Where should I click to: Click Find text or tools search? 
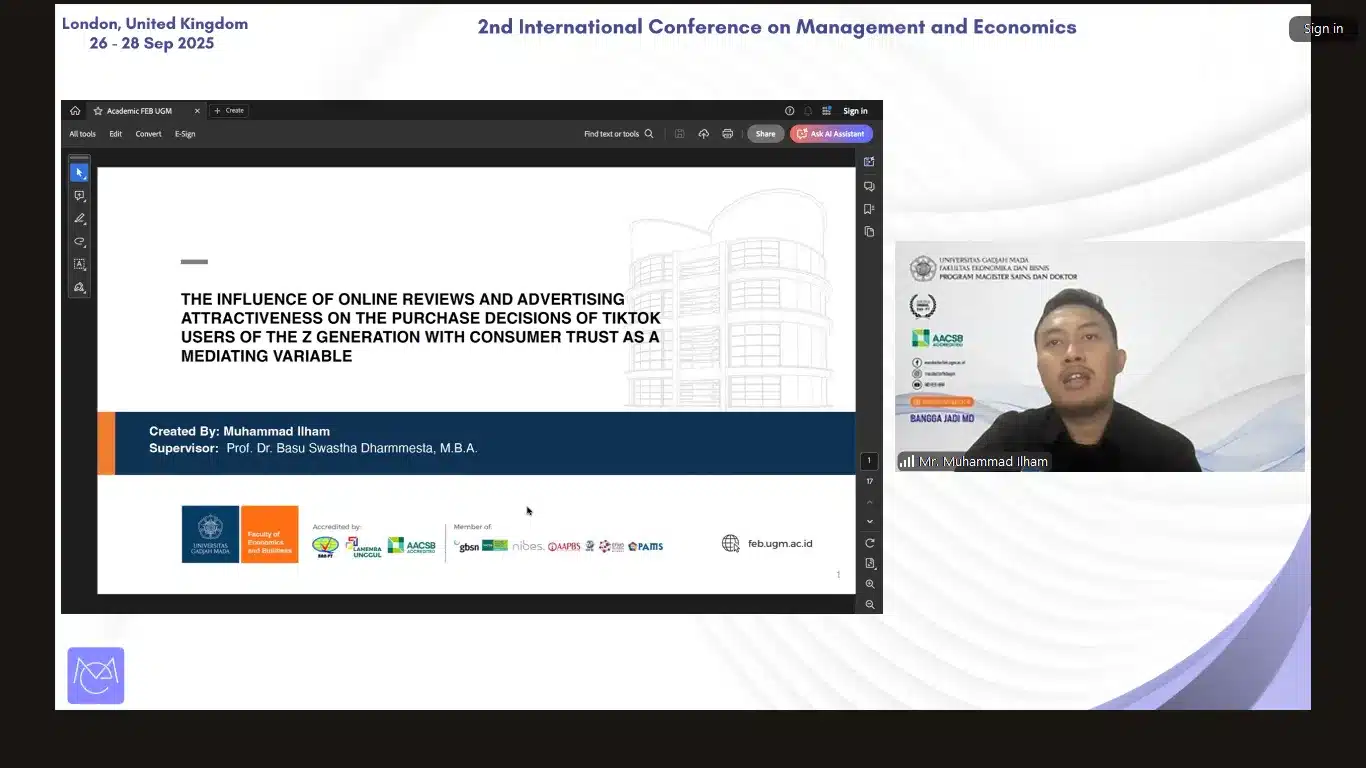pyautogui.click(x=618, y=134)
